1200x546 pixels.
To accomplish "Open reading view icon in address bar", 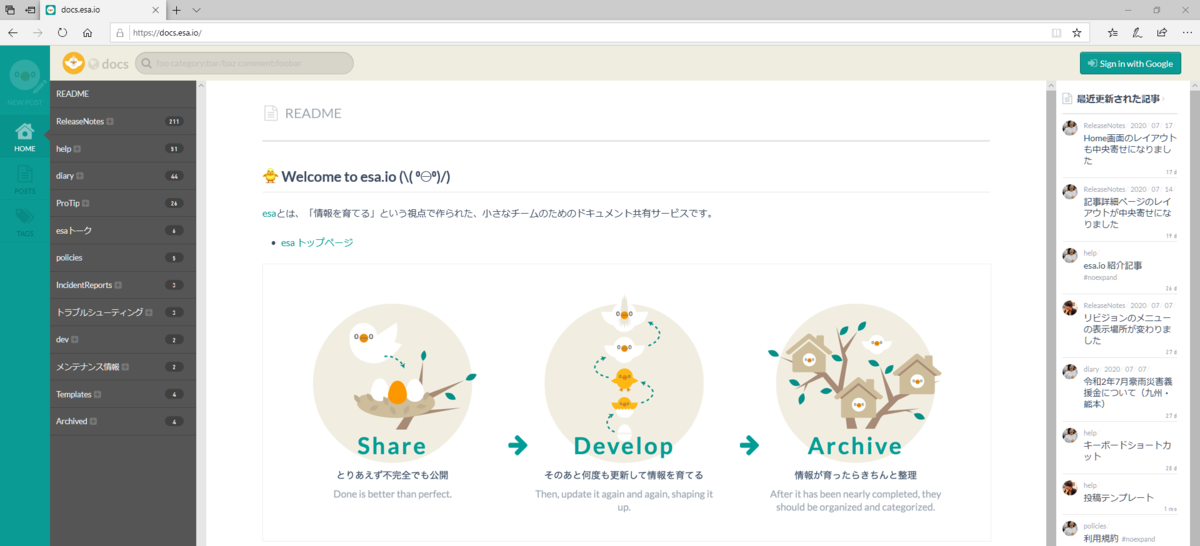I will (x=1056, y=32).
